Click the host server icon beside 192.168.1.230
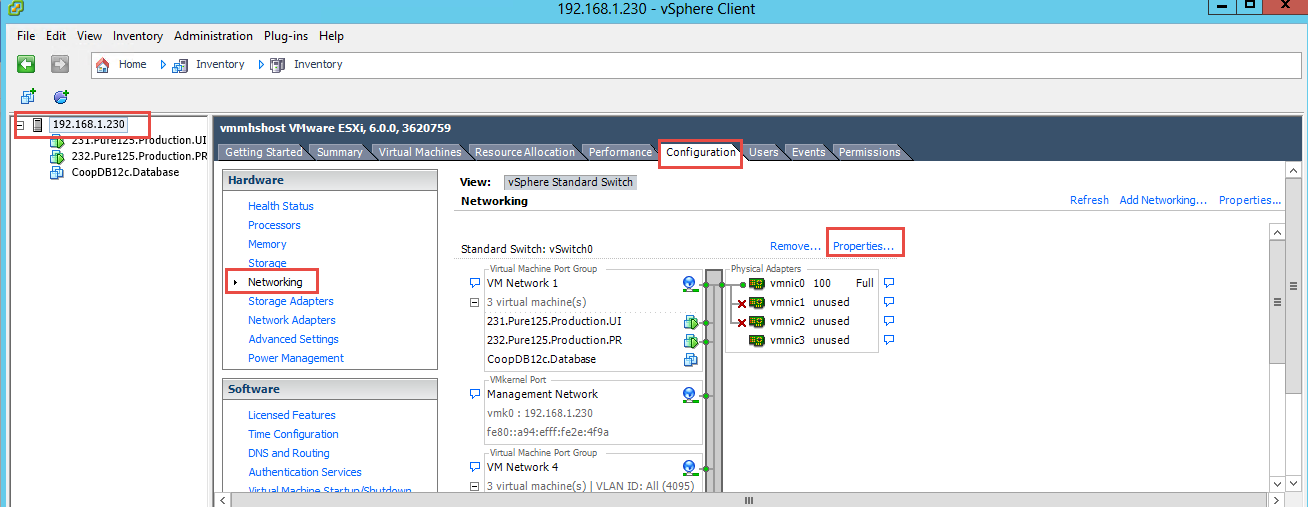Image resolution: width=1308 pixels, height=507 pixels. click(x=38, y=125)
